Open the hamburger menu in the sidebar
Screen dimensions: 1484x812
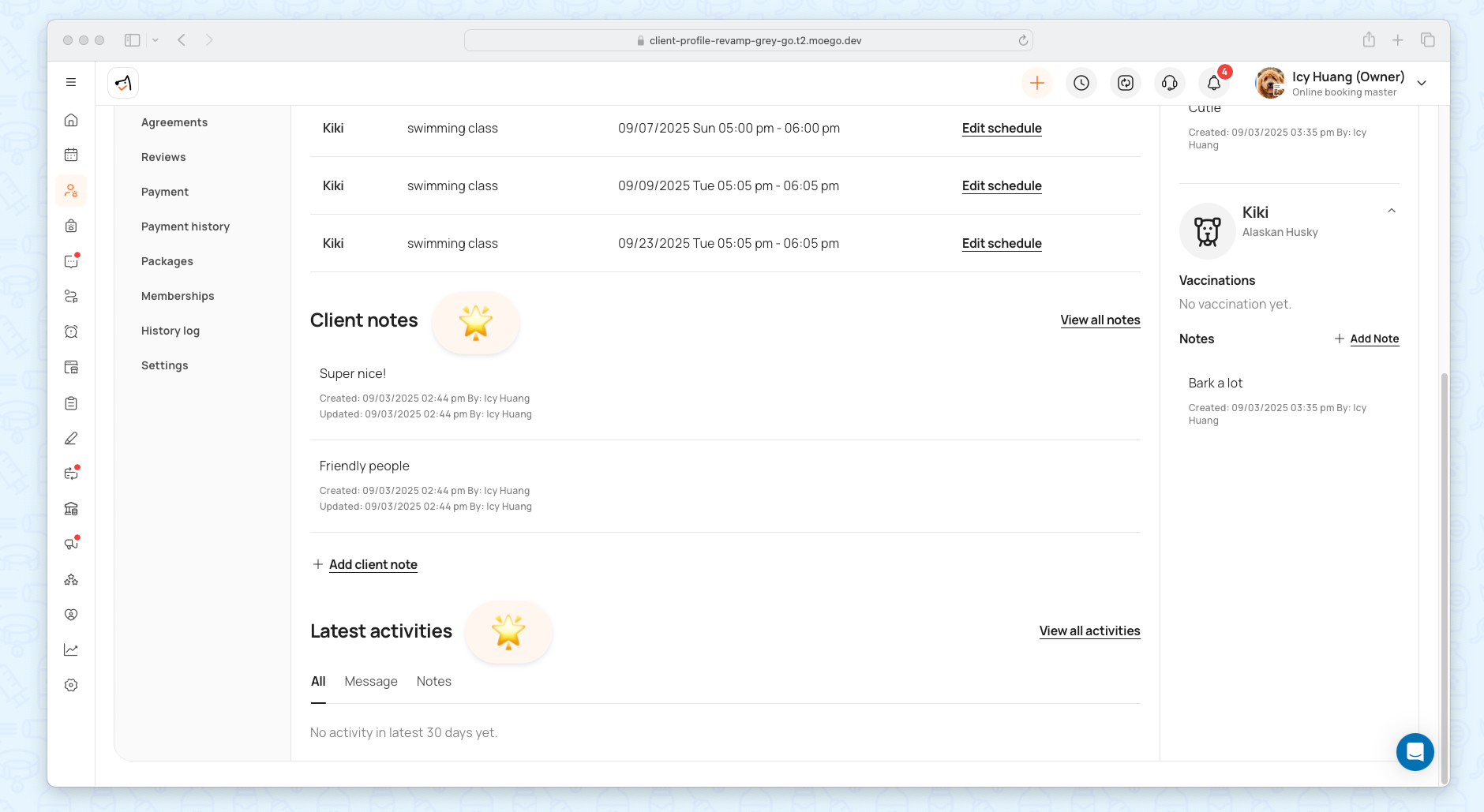(71, 82)
